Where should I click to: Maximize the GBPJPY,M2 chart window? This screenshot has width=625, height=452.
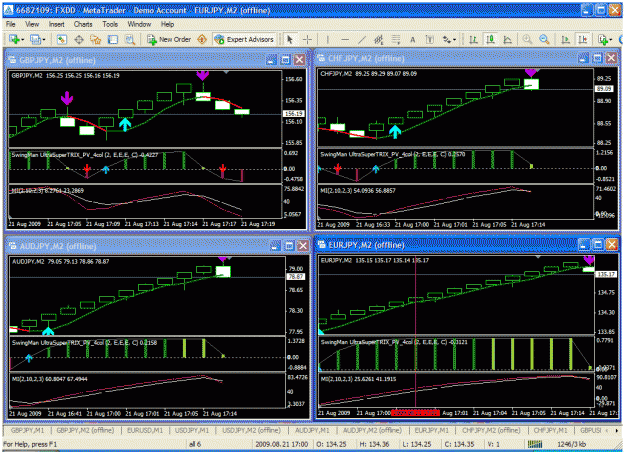click(285, 60)
